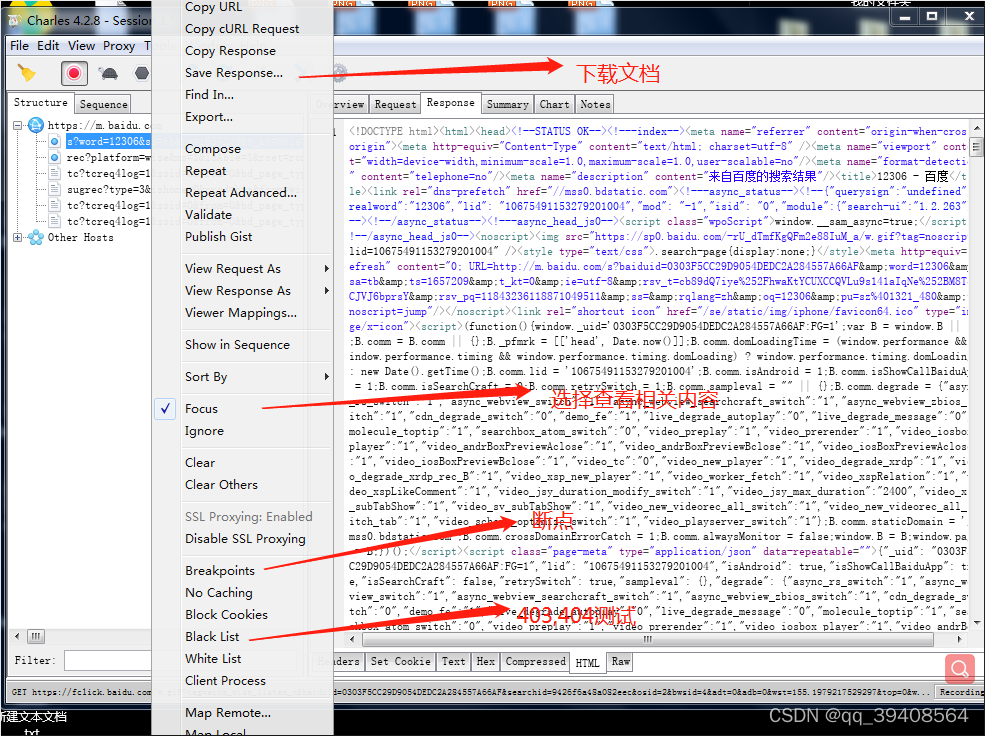Switch to the Raw view tab
The width and height of the screenshot is (985, 736).
click(x=621, y=661)
